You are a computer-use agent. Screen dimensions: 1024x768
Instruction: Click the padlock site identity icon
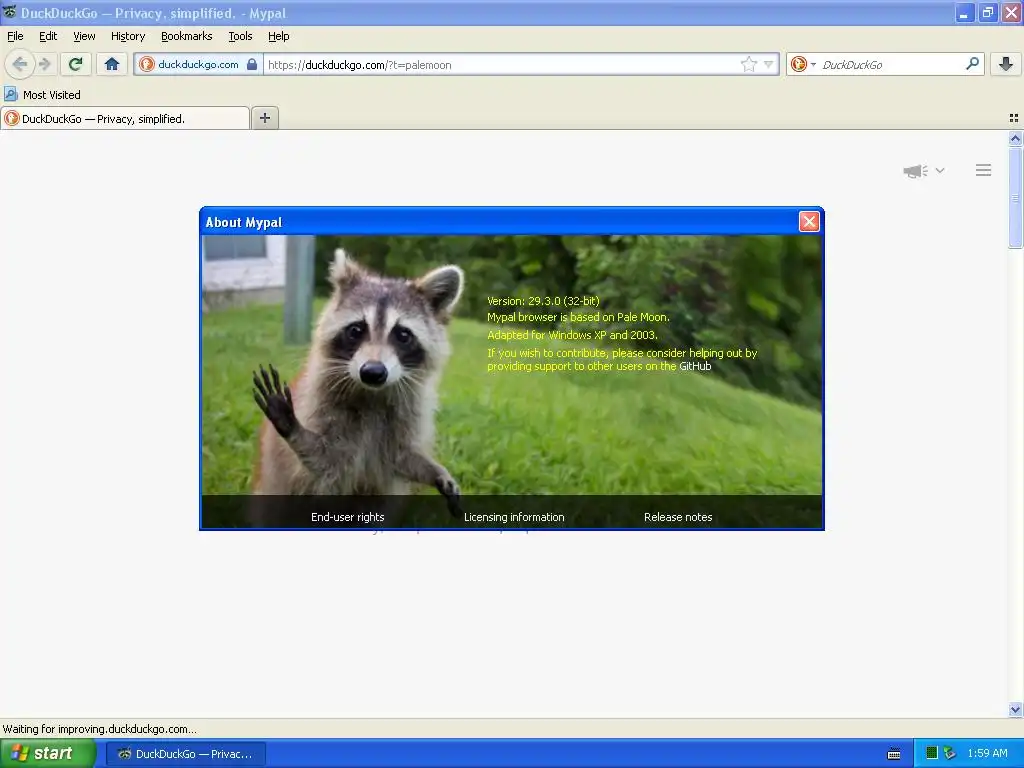252,64
